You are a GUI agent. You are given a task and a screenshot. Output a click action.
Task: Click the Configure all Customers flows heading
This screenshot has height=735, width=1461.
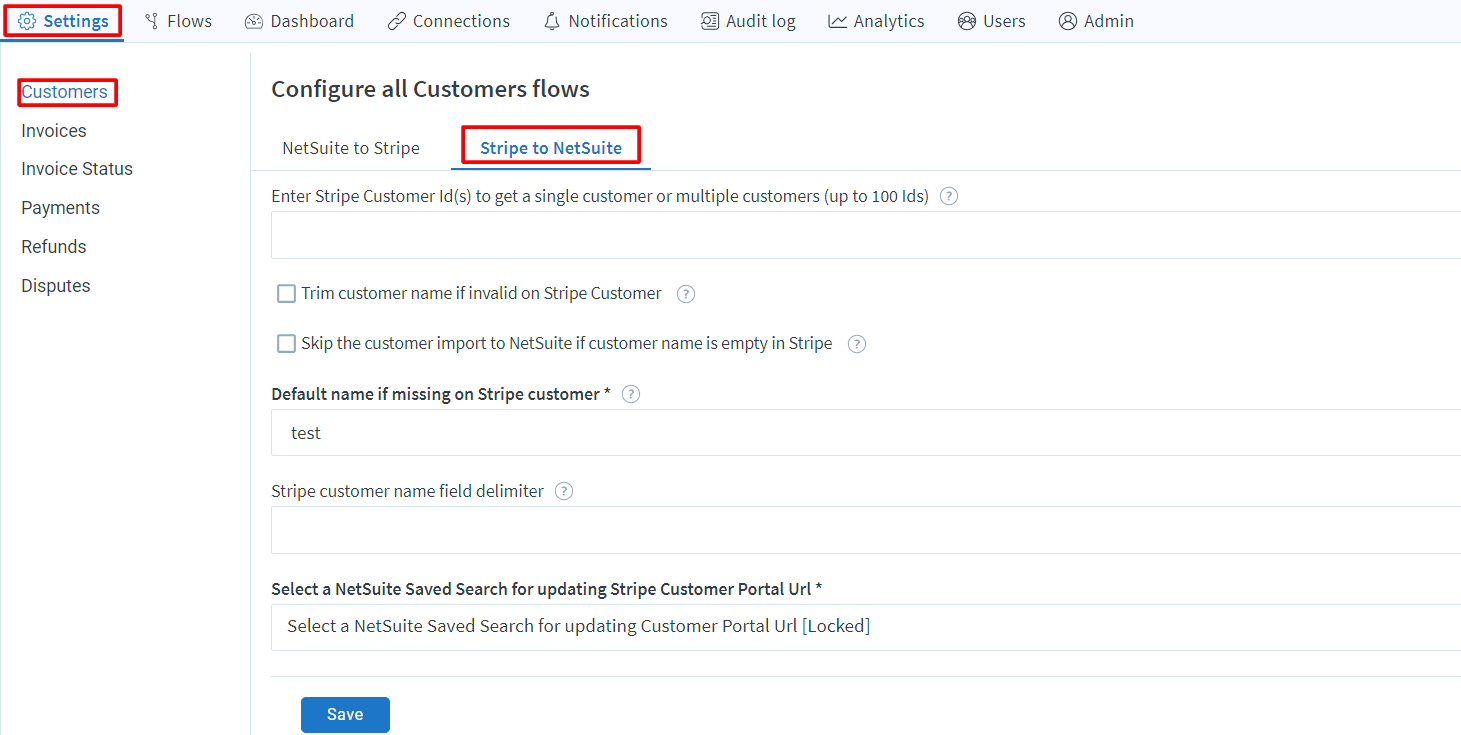point(430,89)
